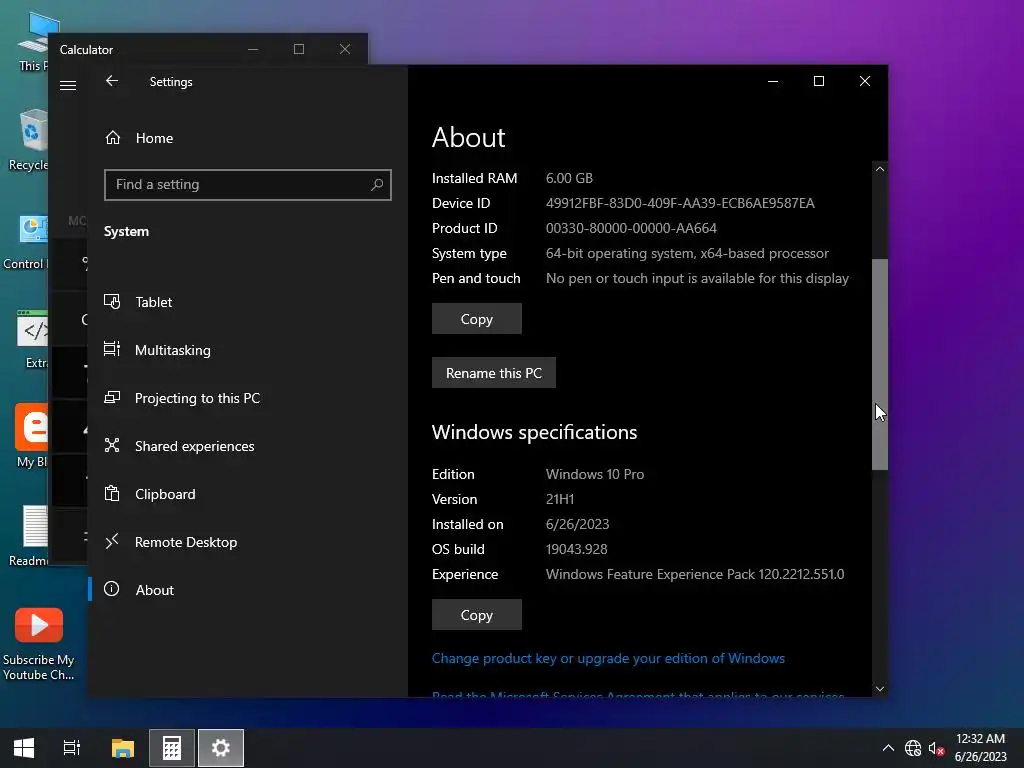Maximize the Settings window
1024x768 pixels.
[x=819, y=81]
